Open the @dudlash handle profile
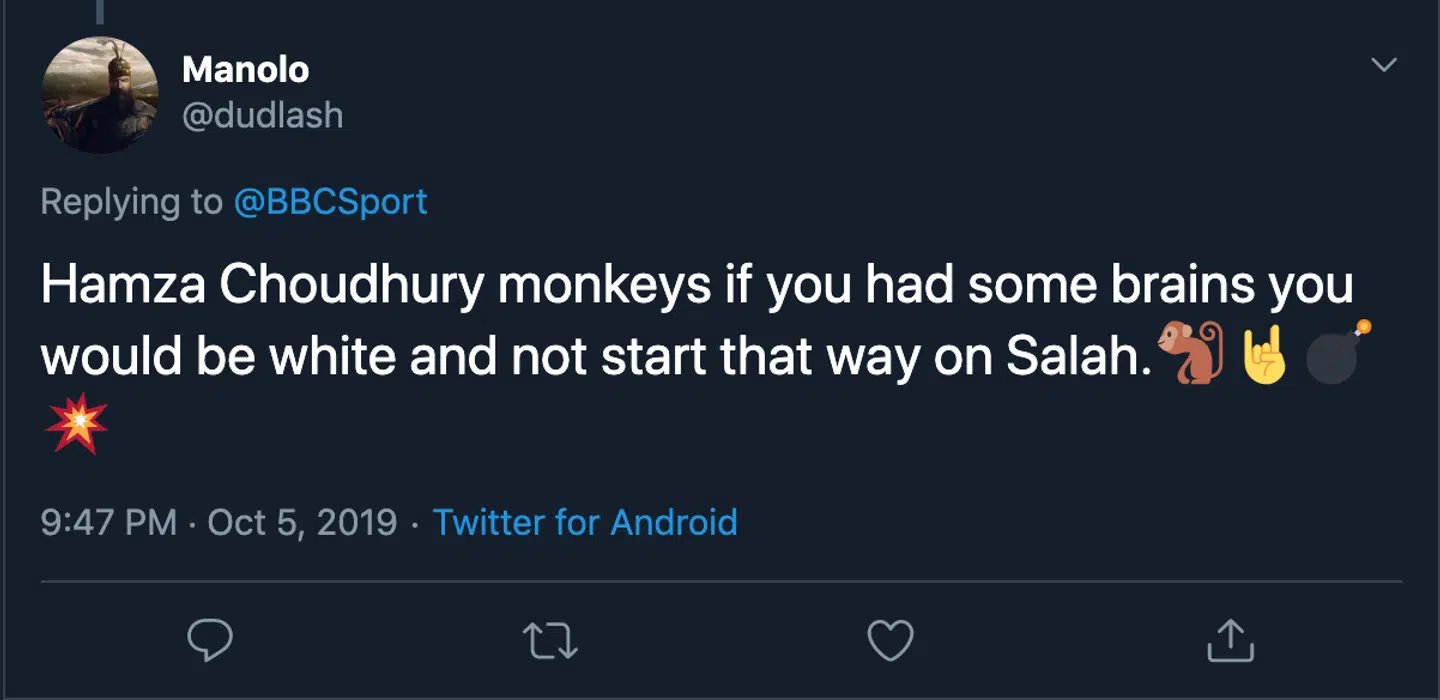Screen dimensions: 1440x700 pyautogui.click(x=262, y=116)
